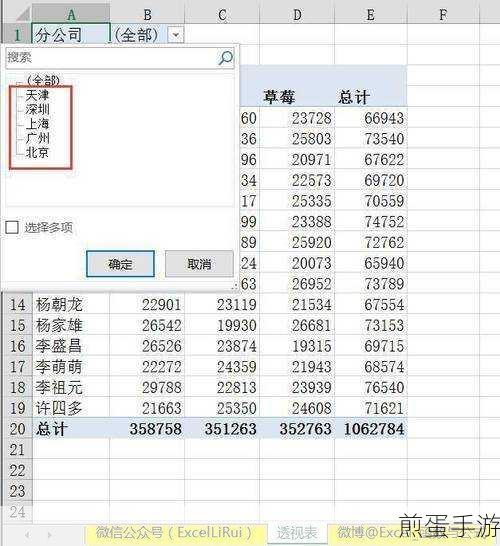This screenshot has width=500, height=546.
Task: Click the cell with name 杨朝龙
Action: click(71, 305)
